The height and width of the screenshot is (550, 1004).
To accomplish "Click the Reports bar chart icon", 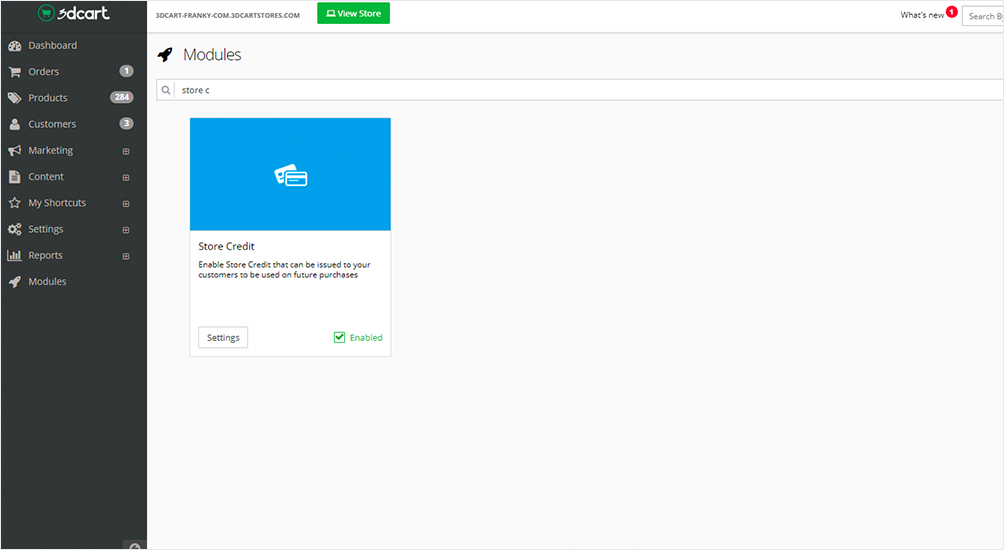I will [x=14, y=256].
